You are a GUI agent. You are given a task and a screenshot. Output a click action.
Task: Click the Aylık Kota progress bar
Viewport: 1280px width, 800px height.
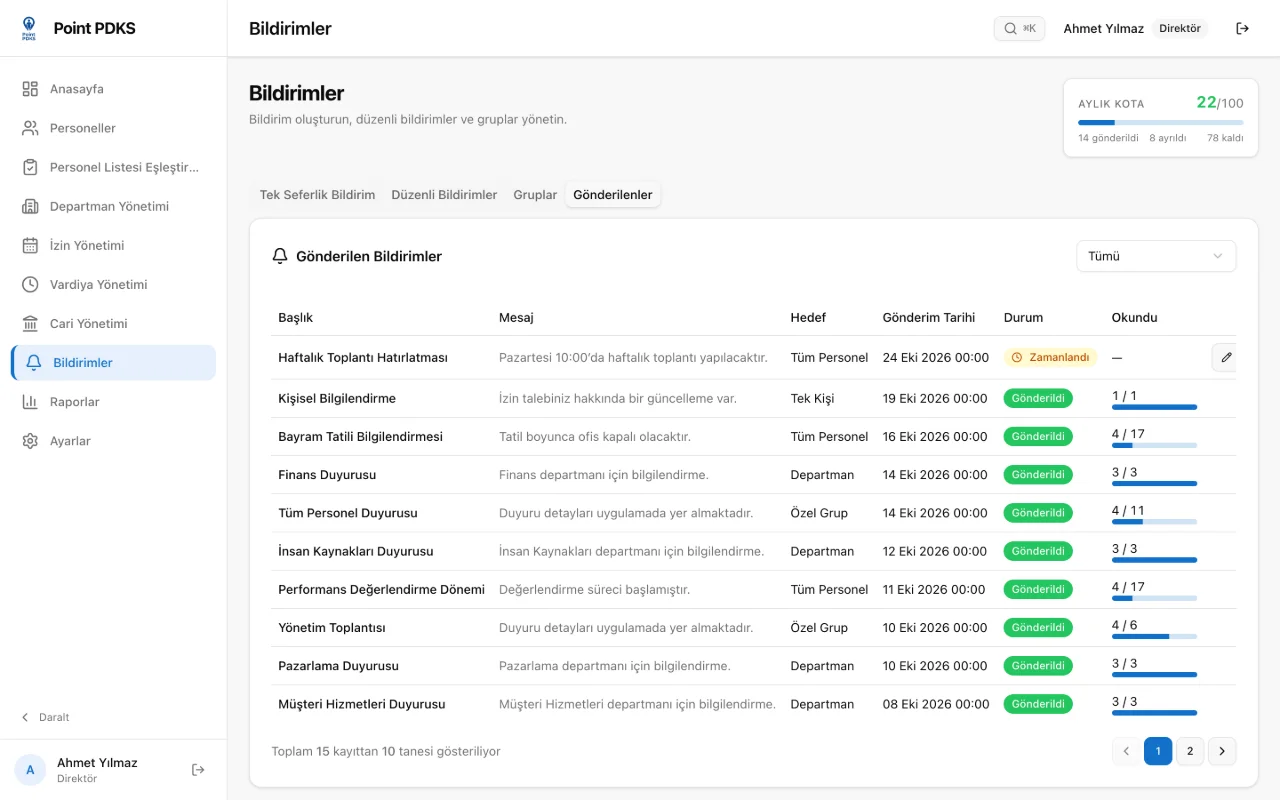pos(1161,122)
